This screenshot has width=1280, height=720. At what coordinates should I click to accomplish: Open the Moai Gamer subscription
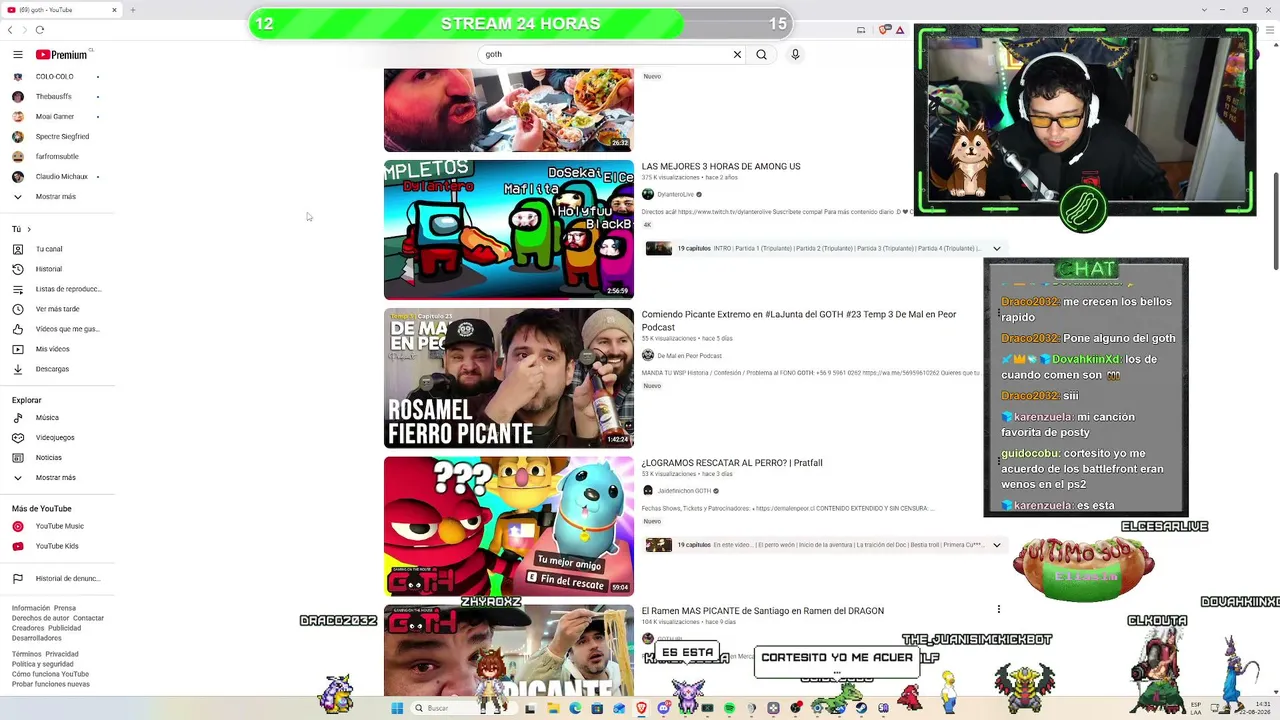click(x=56, y=117)
